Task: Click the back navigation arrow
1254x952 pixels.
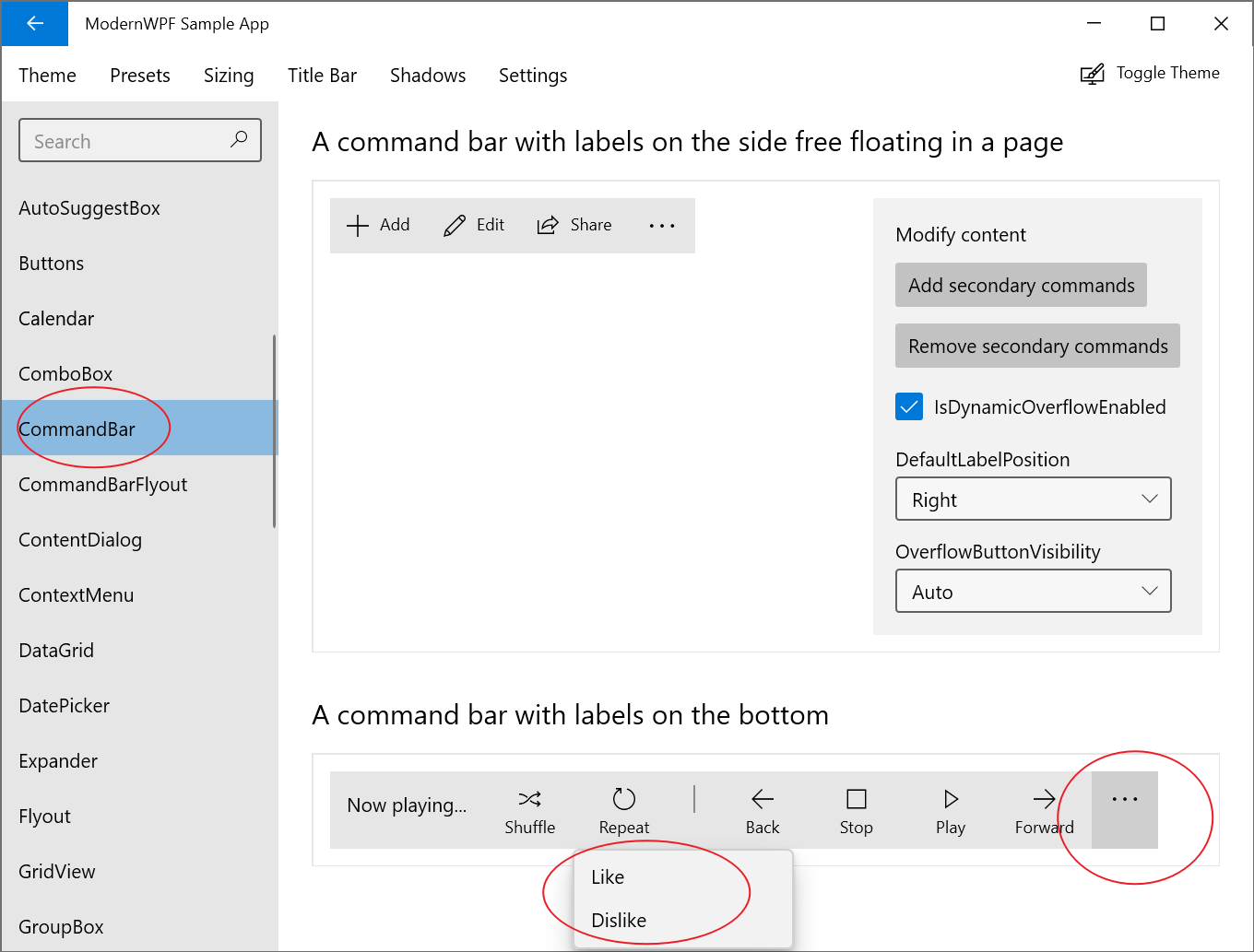Action: pyautogui.click(x=34, y=23)
